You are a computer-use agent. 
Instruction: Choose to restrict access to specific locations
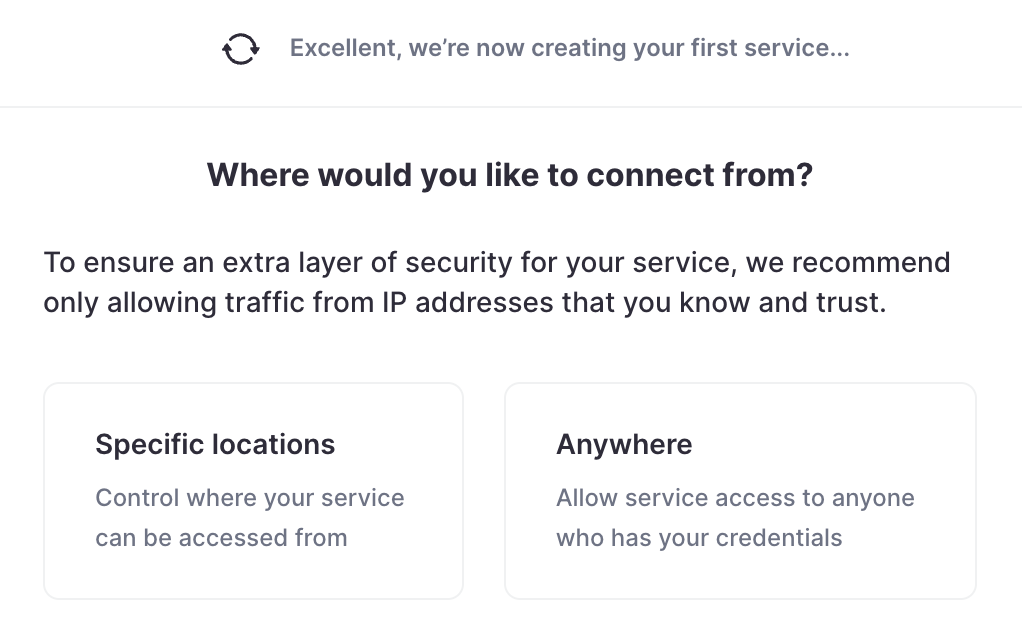pyautogui.click(x=253, y=490)
